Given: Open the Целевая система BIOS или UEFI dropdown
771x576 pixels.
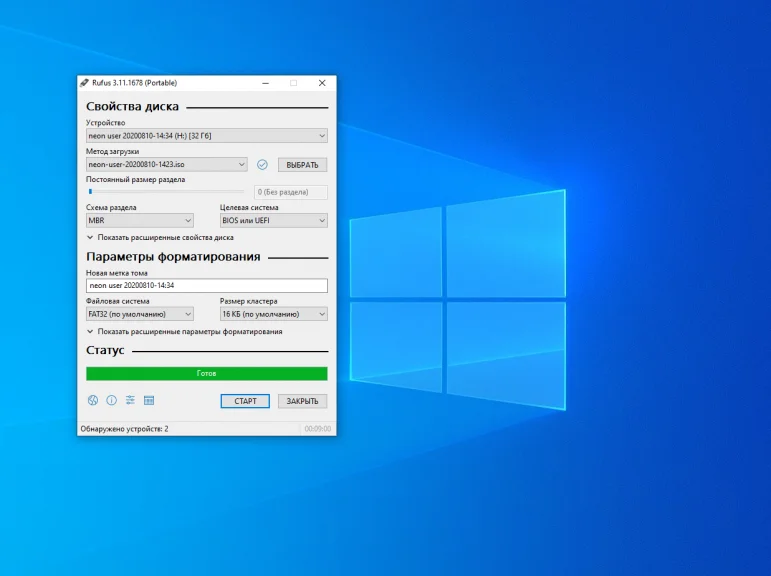Looking at the screenshot, I should (x=273, y=220).
